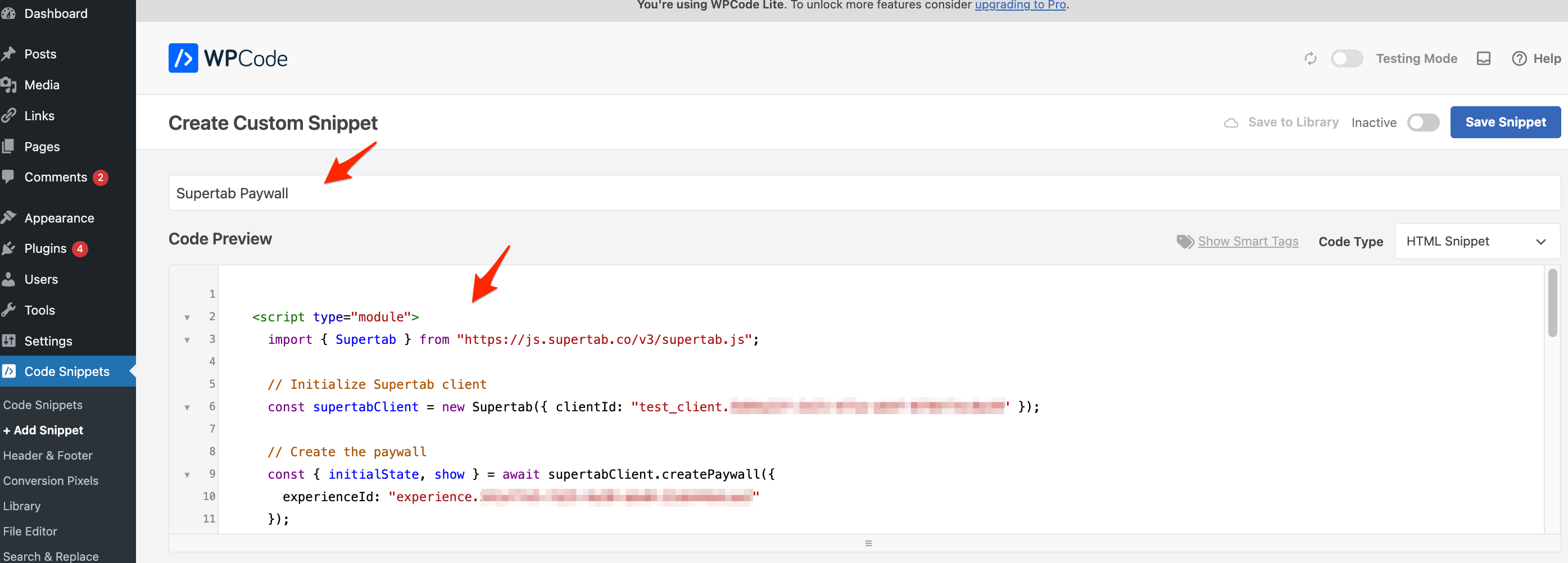
Task: Click the import Supertab line of code
Action: point(513,339)
